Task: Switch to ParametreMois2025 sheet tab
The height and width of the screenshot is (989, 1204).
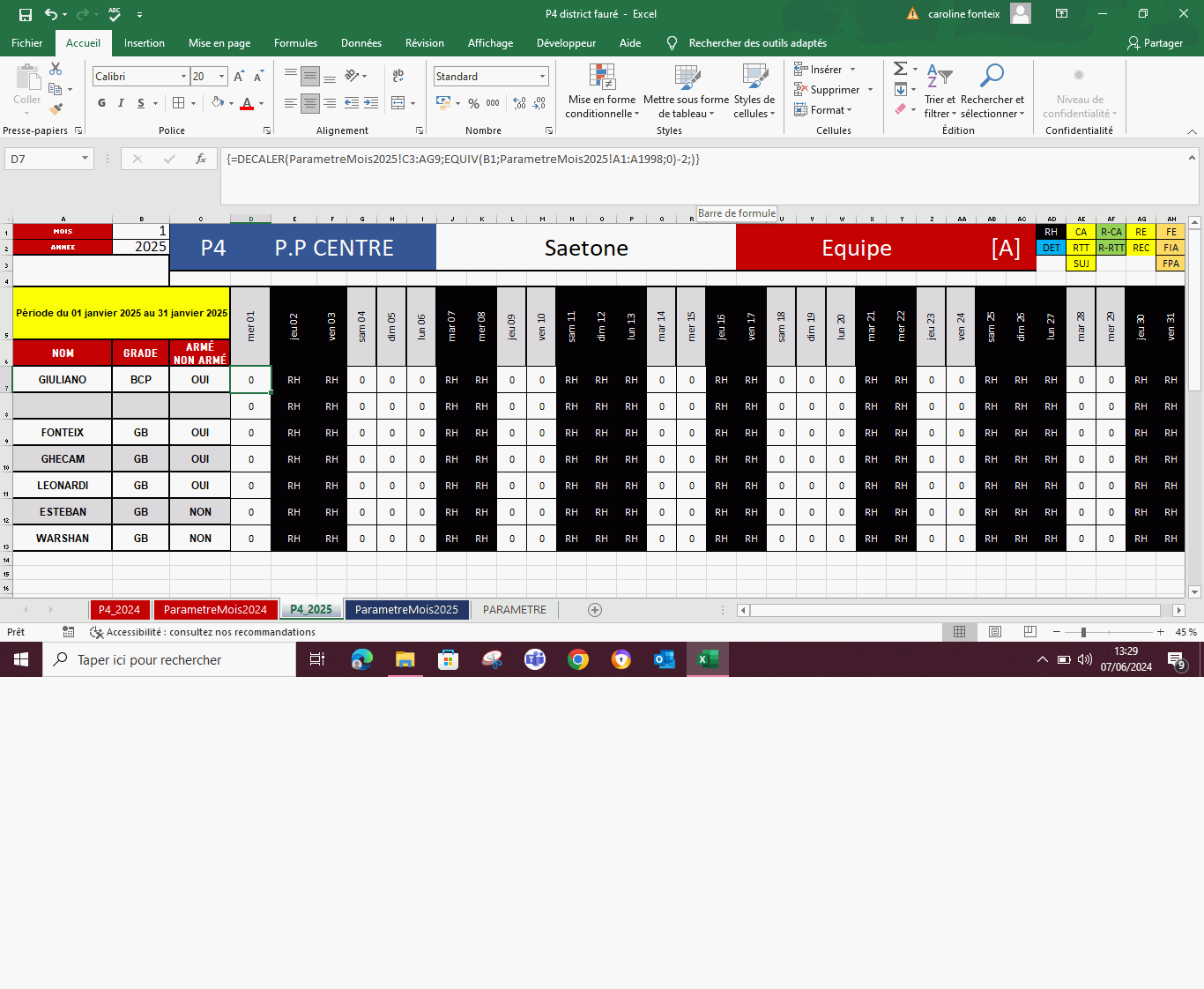Action: [406, 610]
